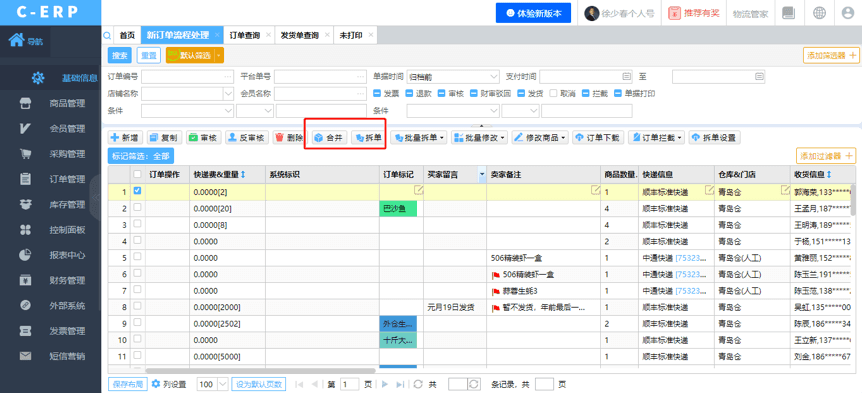The image size is (862, 393).
Task: Click the 反审核 button
Action: pos(247,137)
